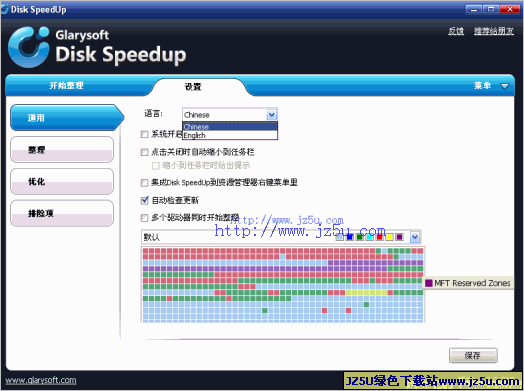The width and height of the screenshot is (524, 391).
Task: Enable 集成Disk SpeedUp到资源管理器右键菜单 checkbox
Action: click(144, 182)
